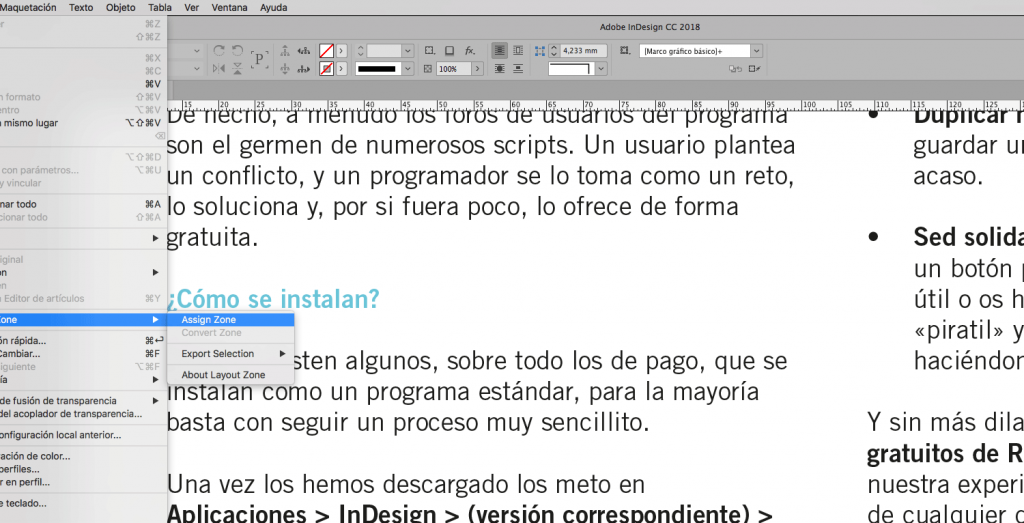Click the horizontal ruler at mark 100
1024x523 pixels.
pos(808,105)
